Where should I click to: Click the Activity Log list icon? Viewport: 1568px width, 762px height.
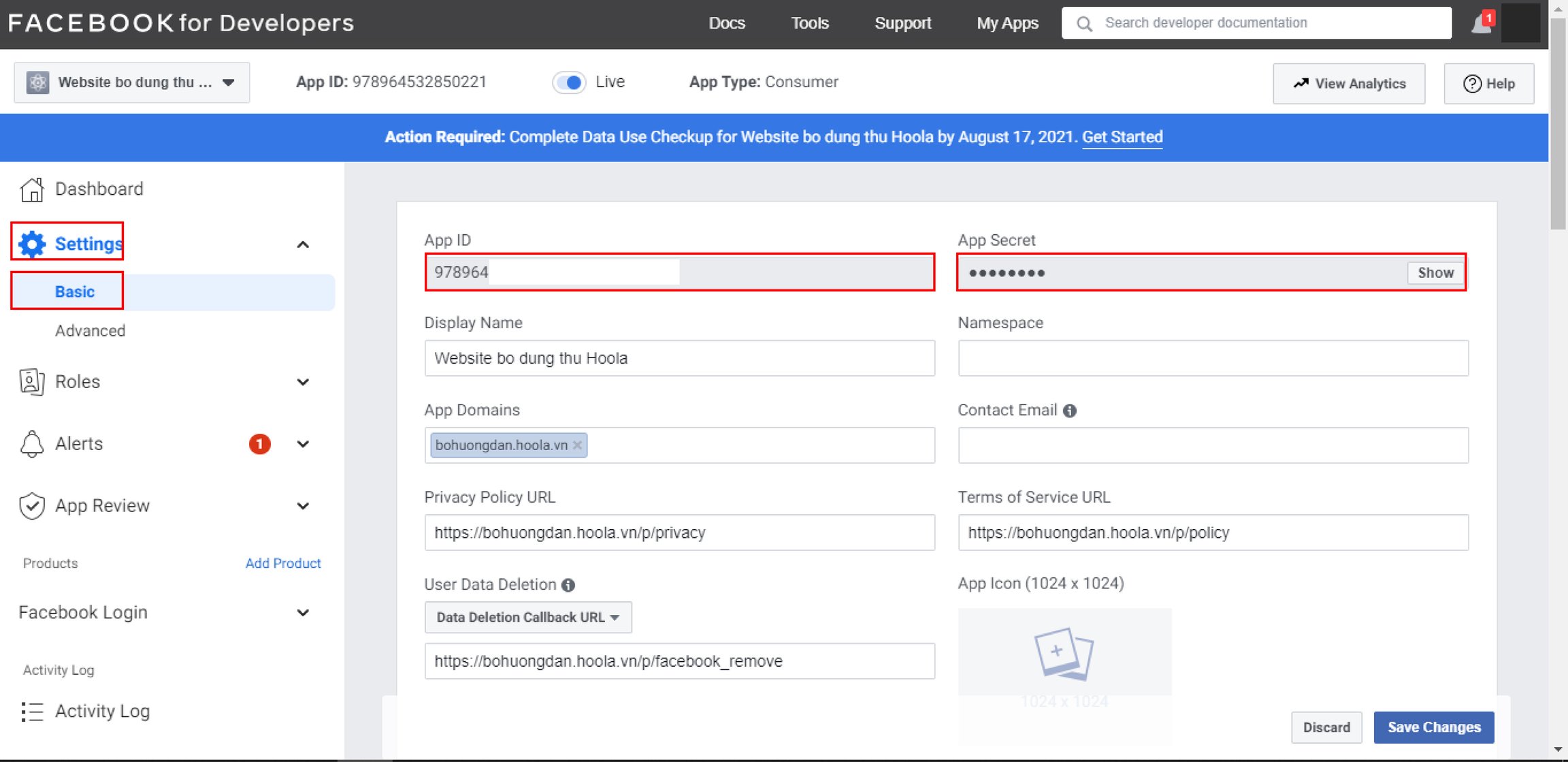click(x=32, y=712)
